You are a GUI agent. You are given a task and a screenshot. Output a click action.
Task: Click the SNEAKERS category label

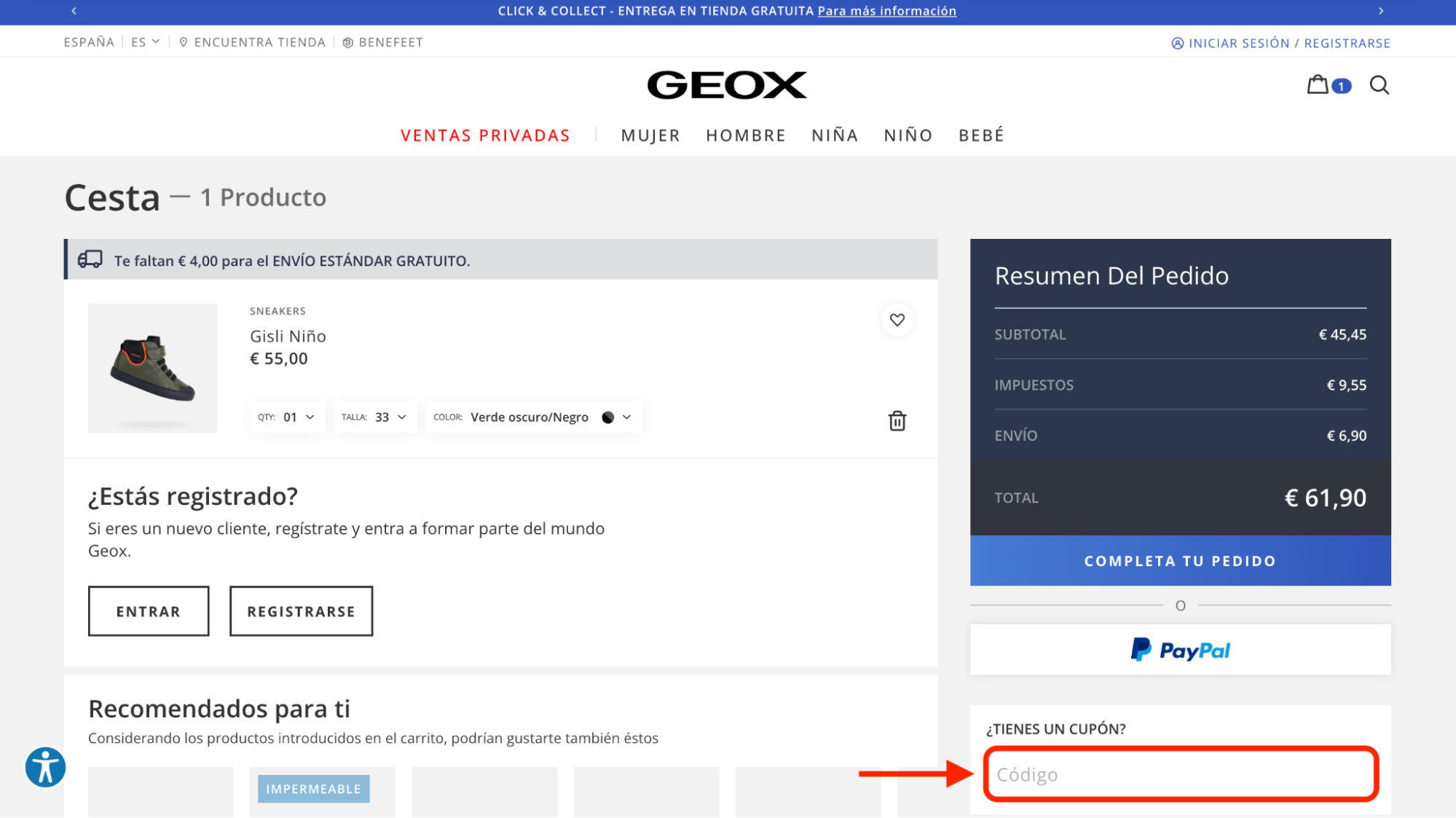[278, 311]
